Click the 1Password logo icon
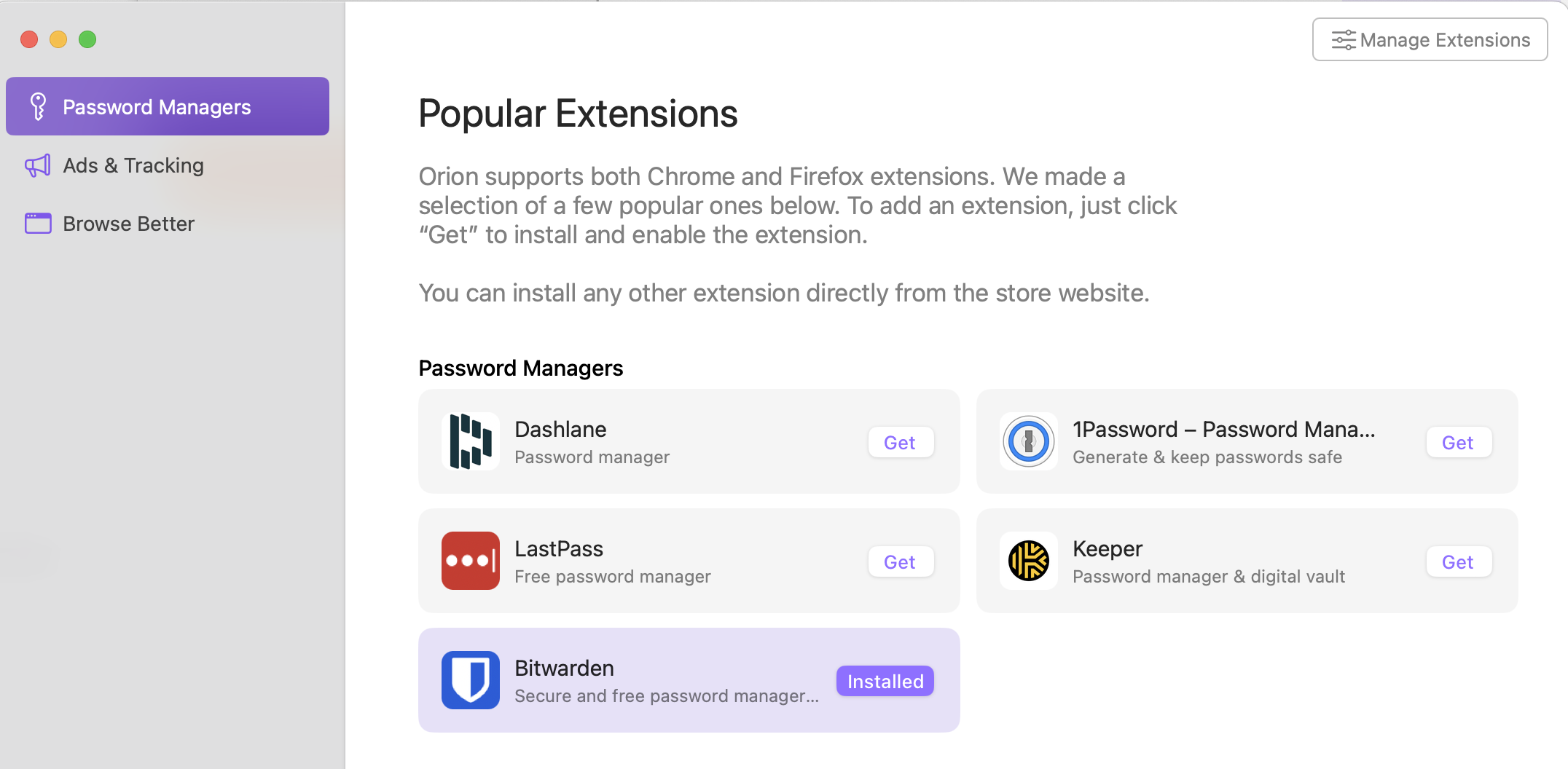Image resolution: width=1568 pixels, height=769 pixels. point(1028,441)
